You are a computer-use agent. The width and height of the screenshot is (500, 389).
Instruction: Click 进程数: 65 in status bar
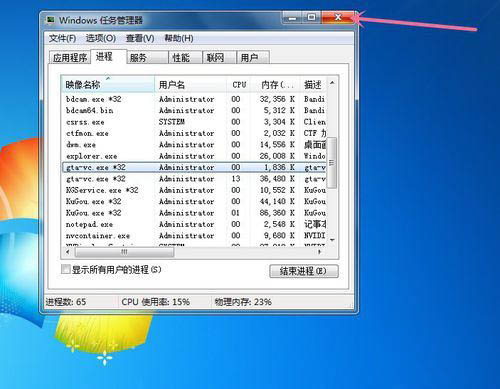(x=66, y=302)
